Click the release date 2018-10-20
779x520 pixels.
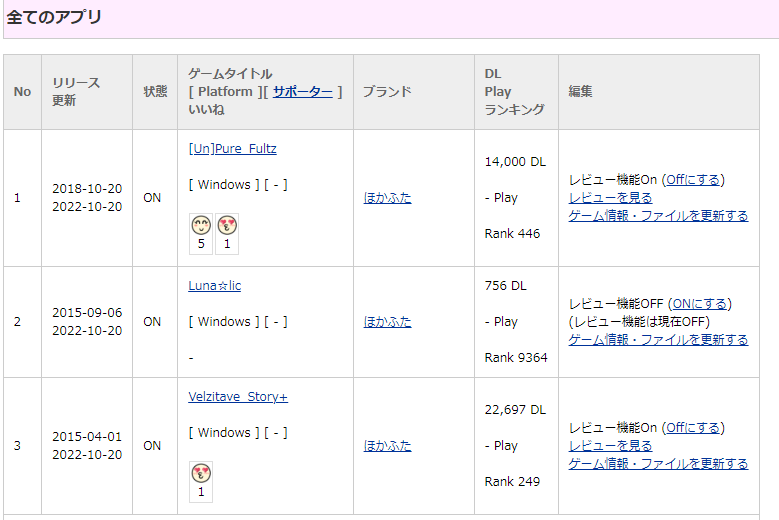tap(87, 189)
